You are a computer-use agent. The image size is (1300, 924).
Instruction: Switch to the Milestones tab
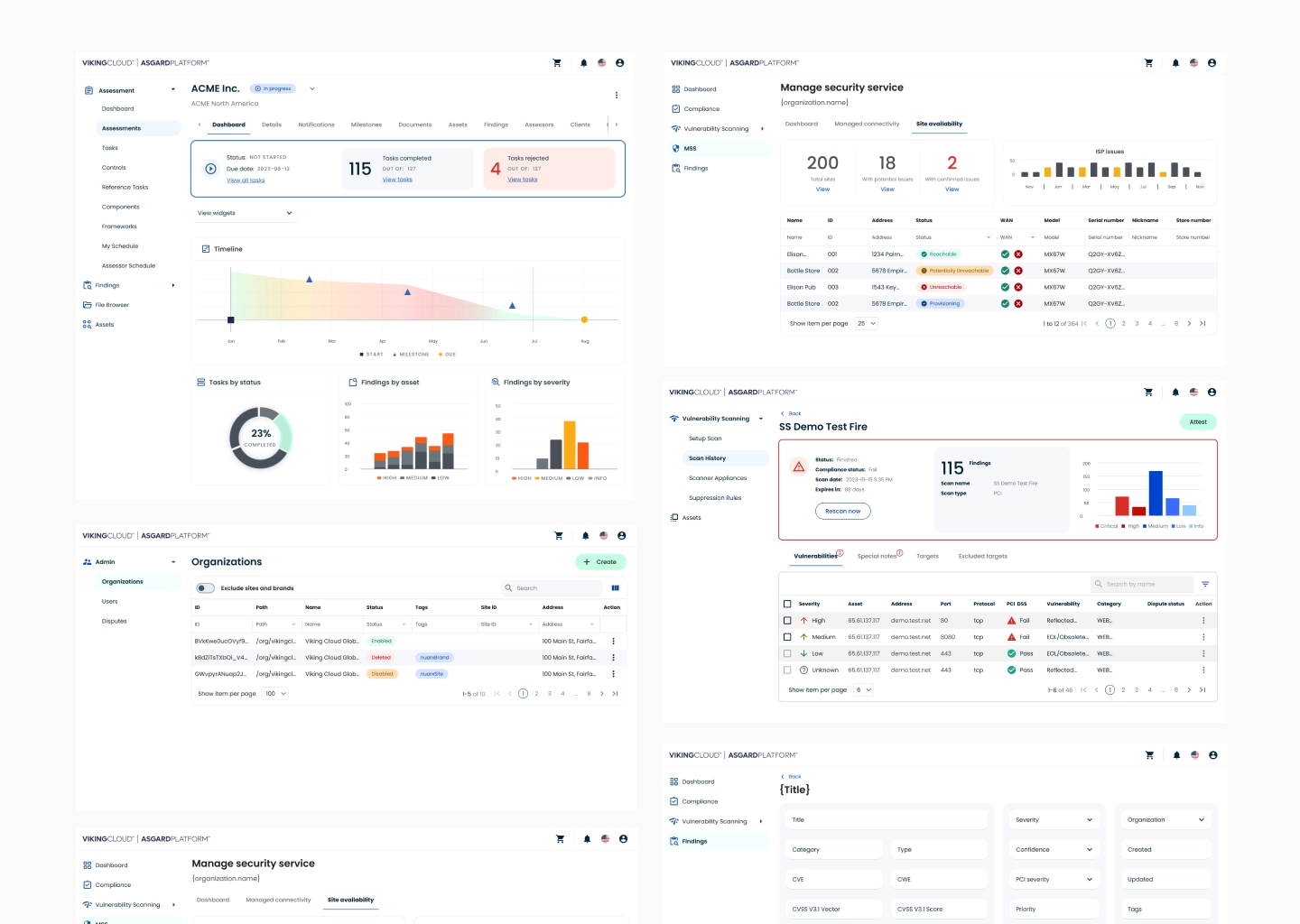coord(366,125)
